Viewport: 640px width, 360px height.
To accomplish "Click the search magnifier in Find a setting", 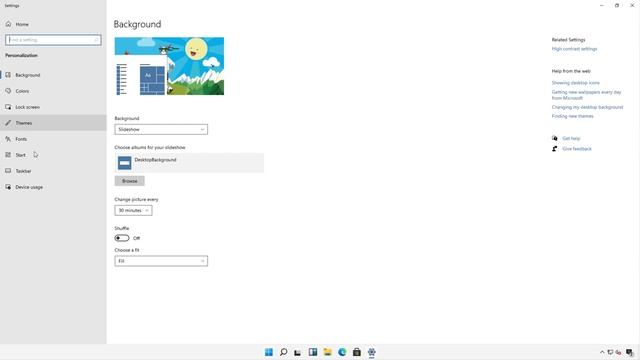I will [96, 40].
